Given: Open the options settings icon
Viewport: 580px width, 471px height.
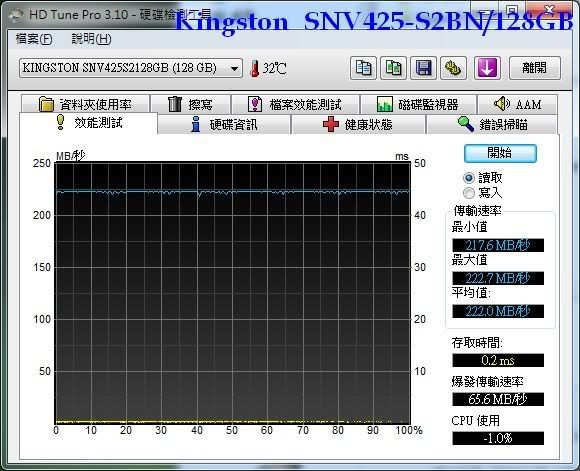Looking at the screenshot, I should tap(453, 68).
